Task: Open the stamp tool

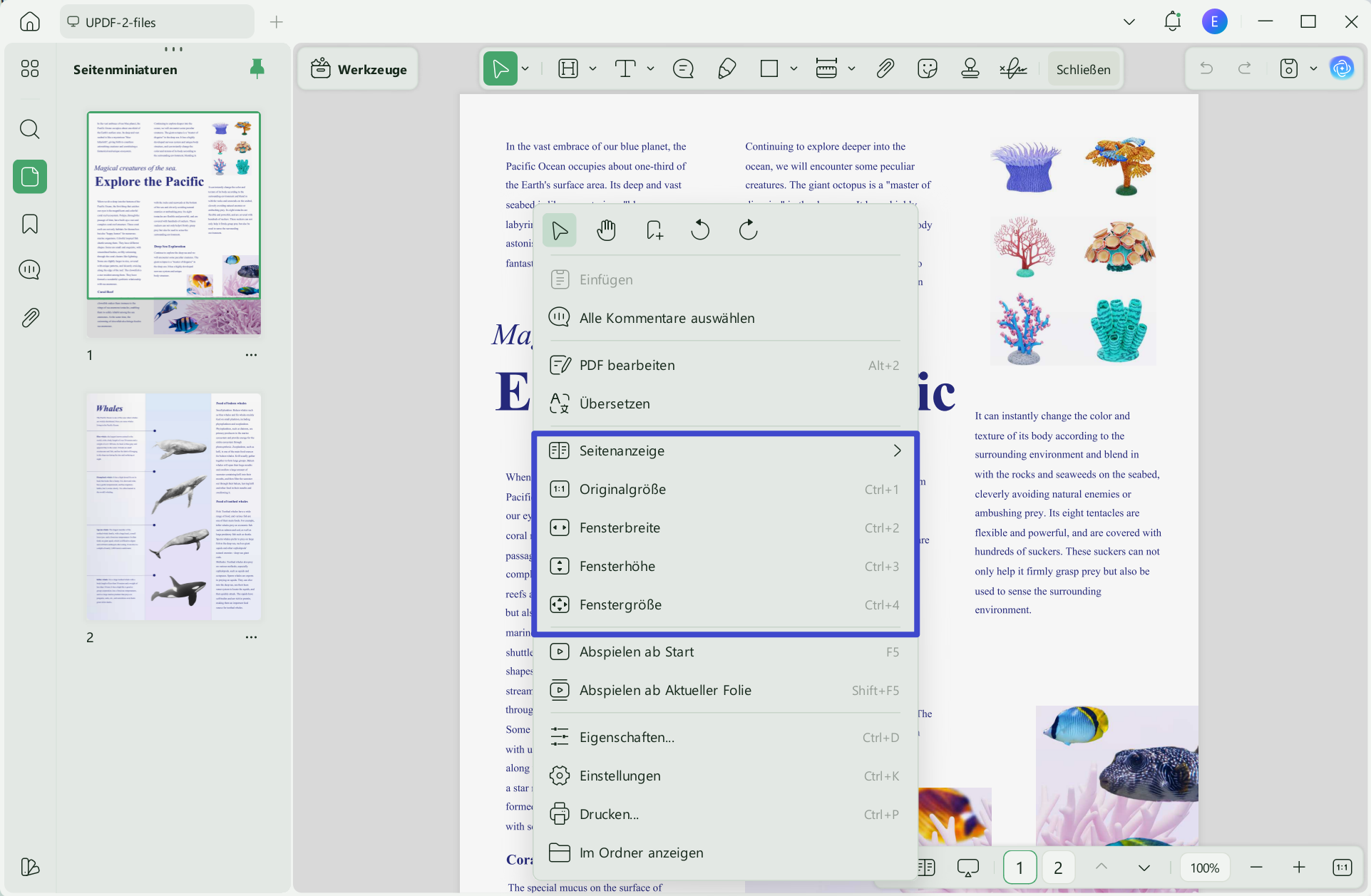Action: (x=970, y=69)
